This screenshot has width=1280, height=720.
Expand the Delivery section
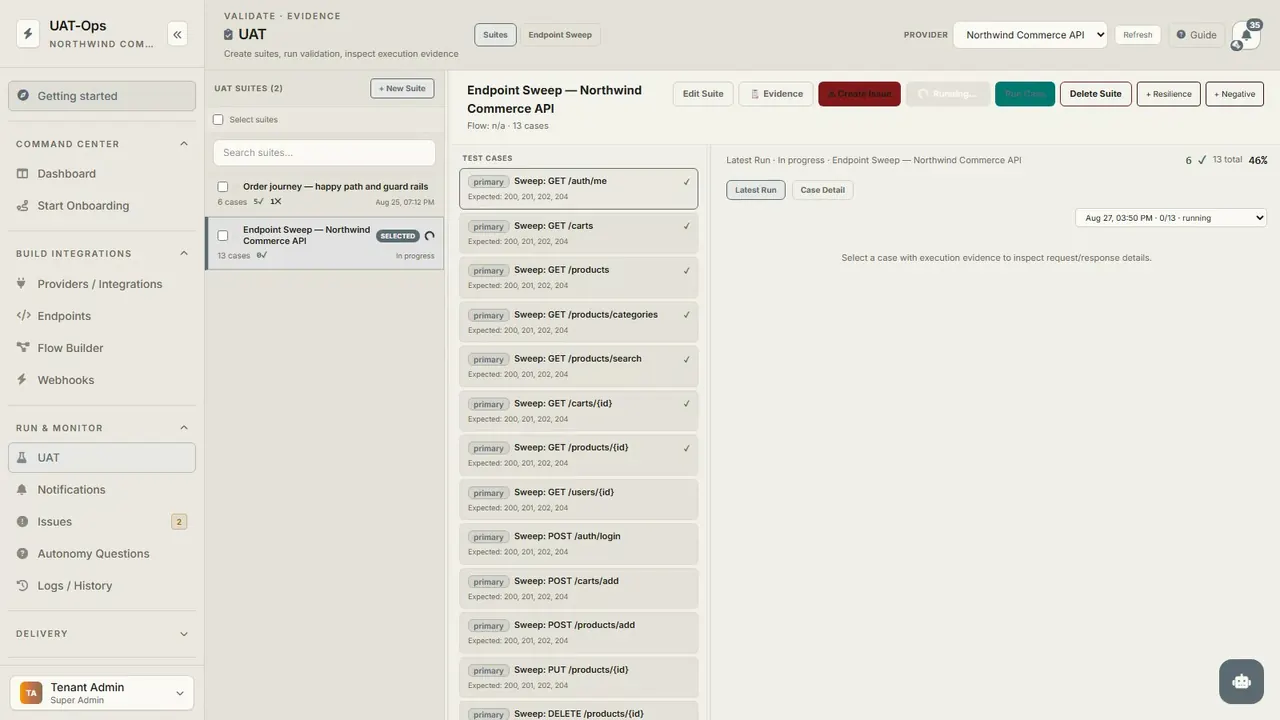[x=184, y=634]
